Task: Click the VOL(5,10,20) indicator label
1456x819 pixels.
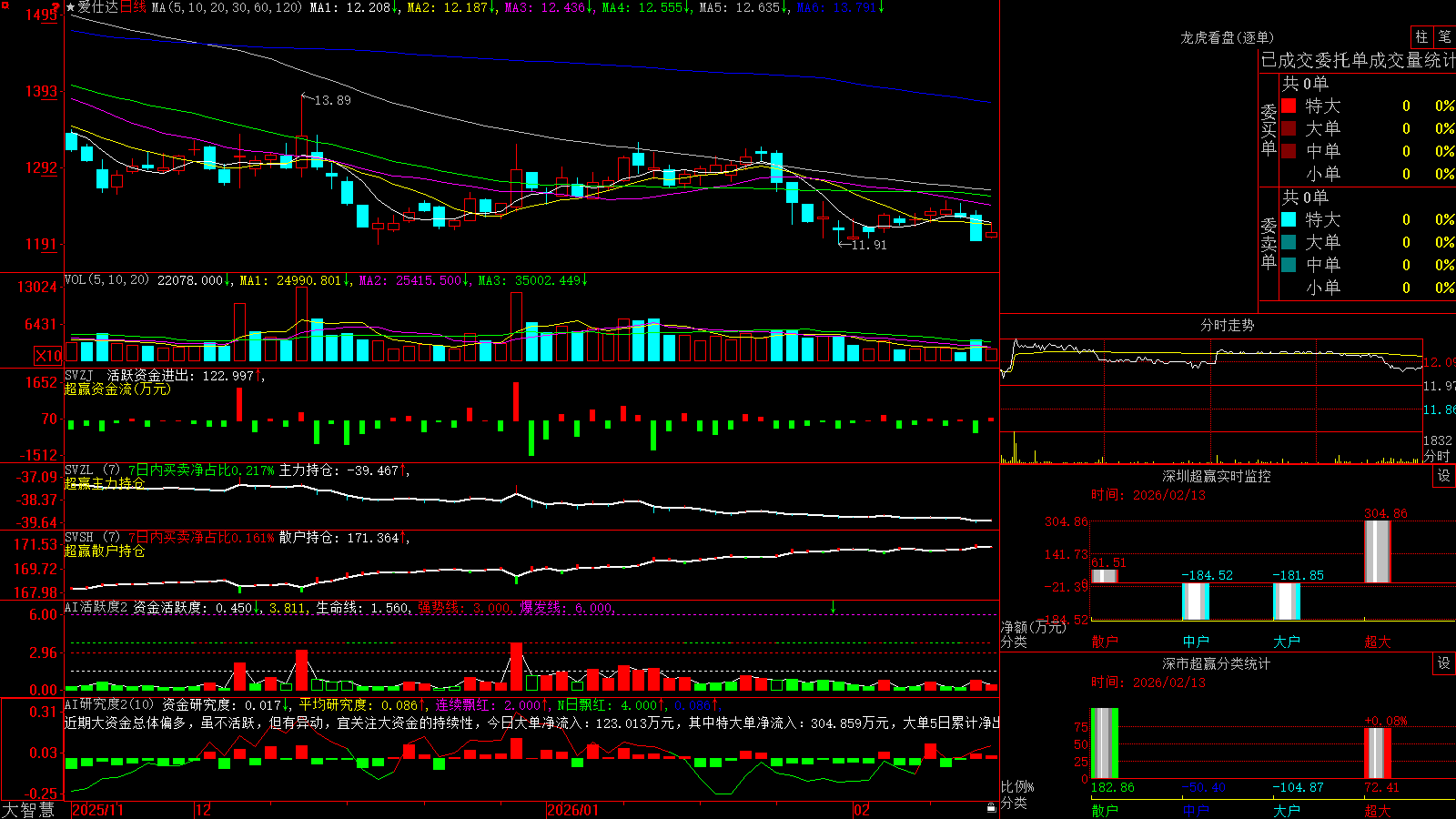Action: pyautogui.click(x=106, y=280)
